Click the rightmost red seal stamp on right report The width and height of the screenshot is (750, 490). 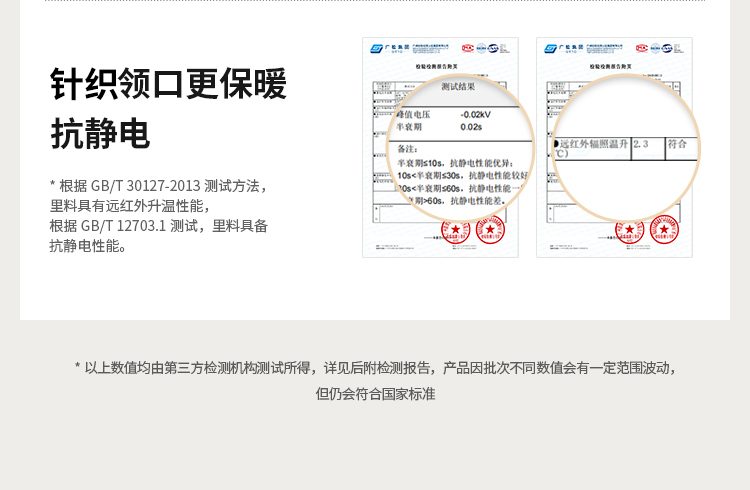(x=664, y=230)
